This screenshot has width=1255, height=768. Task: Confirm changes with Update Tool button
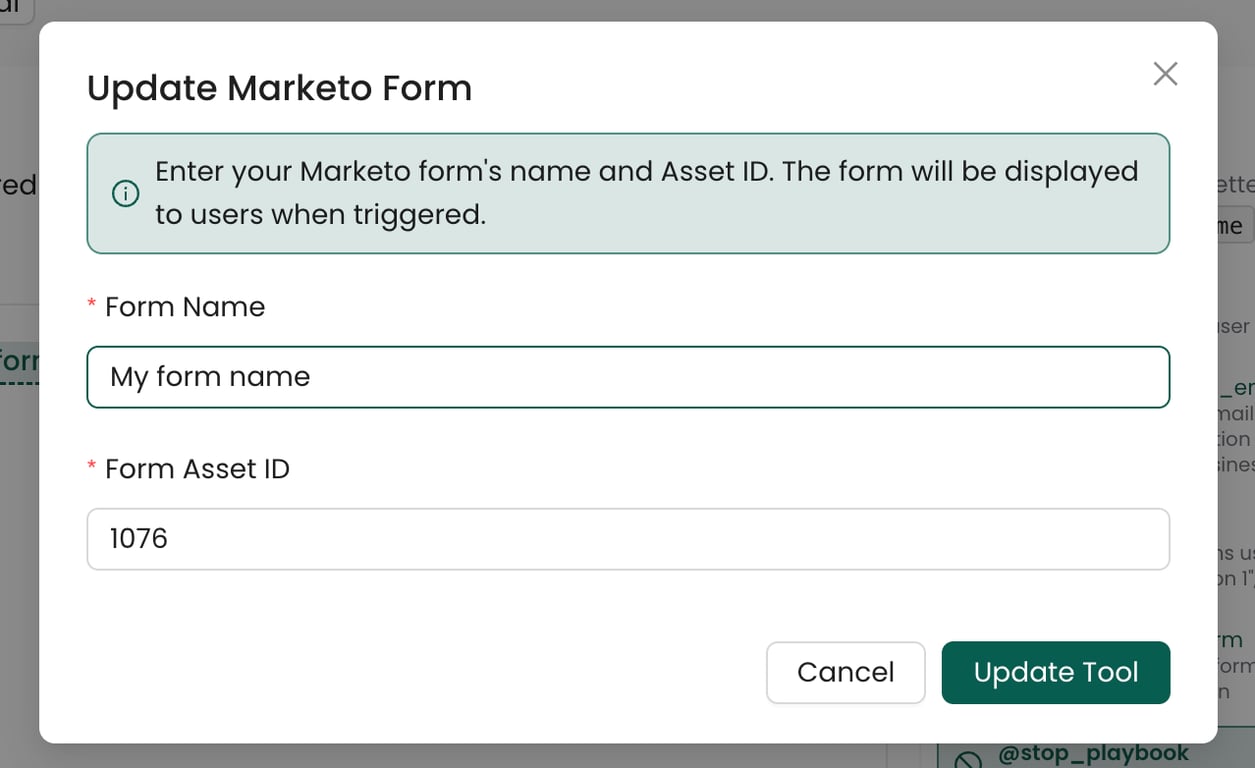pyautogui.click(x=1055, y=672)
